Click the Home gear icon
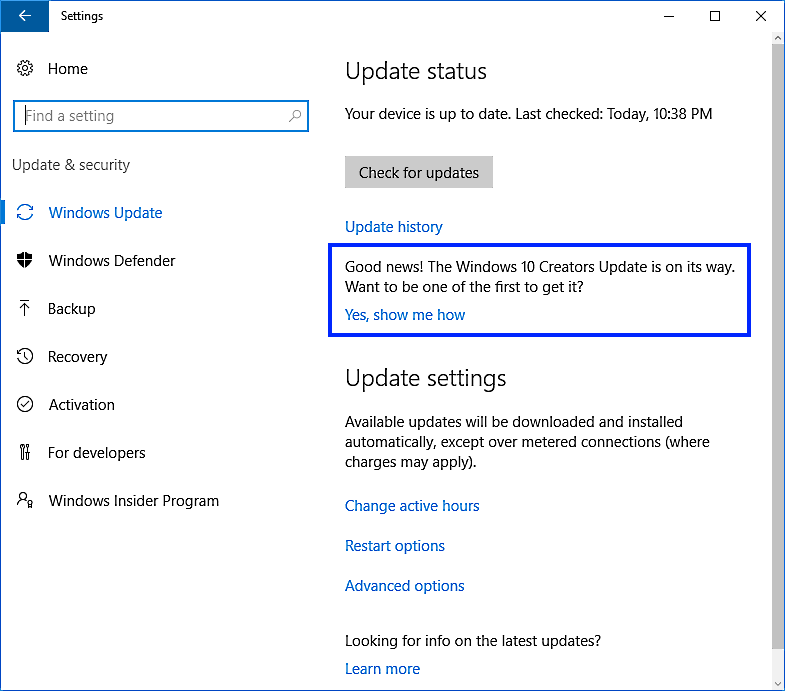The height and width of the screenshot is (691, 785). [25, 69]
